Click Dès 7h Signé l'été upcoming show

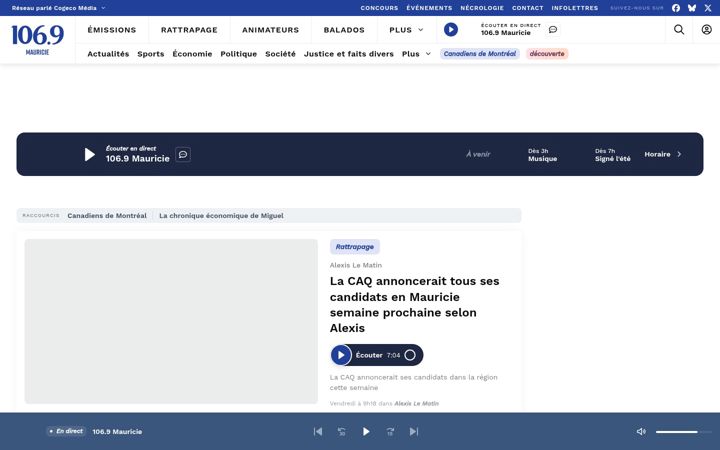coord(613,155)
